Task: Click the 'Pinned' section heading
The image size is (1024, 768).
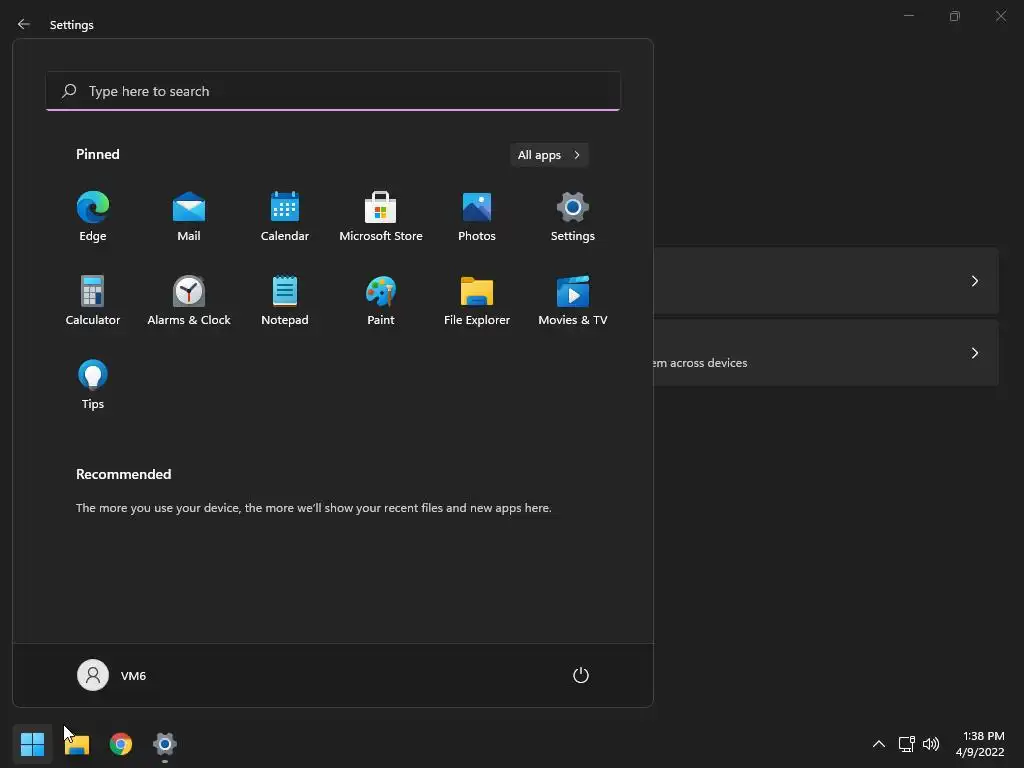Action: [x=98, y=154]
